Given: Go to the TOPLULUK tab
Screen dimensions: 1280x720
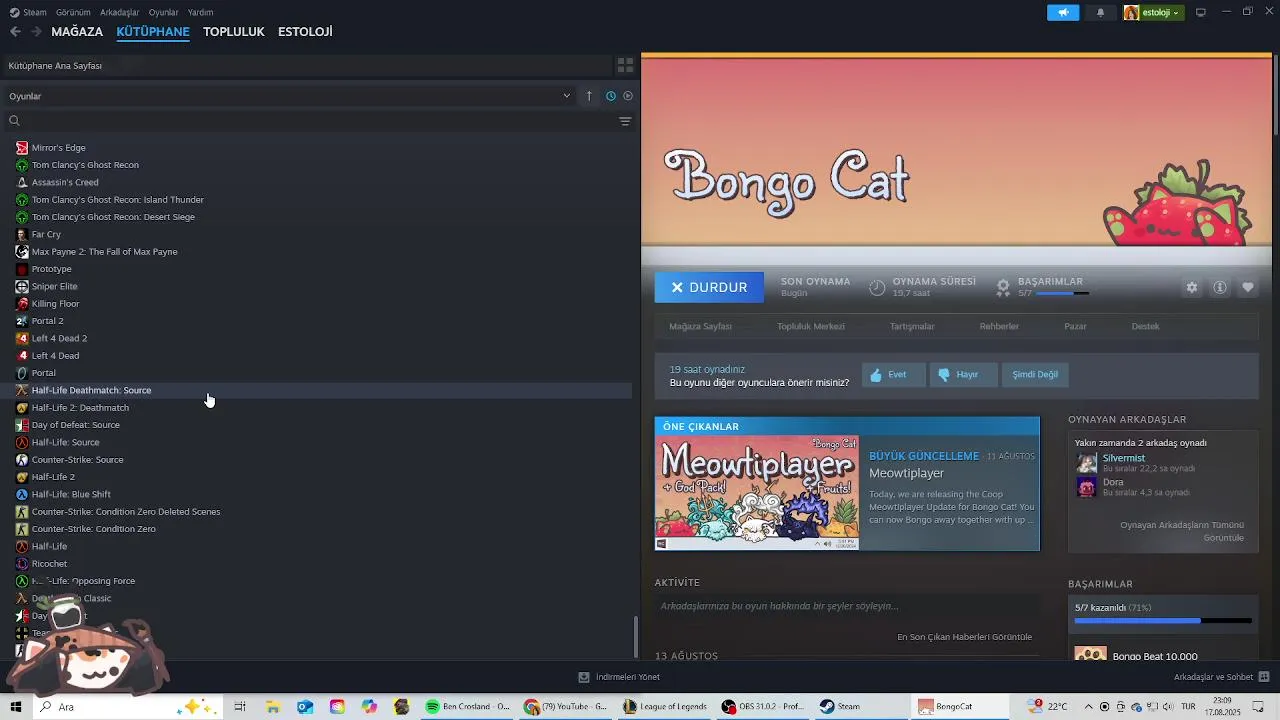Looking at the screenshot, I should (x=234, y=32).
